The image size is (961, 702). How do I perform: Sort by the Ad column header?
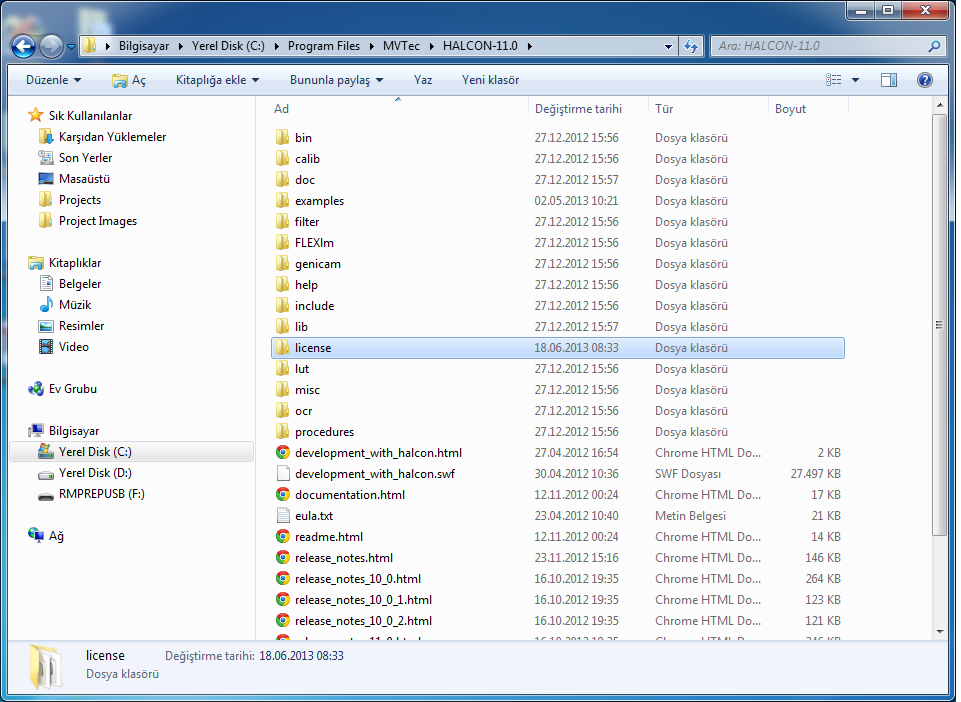[x=398, y=109]
